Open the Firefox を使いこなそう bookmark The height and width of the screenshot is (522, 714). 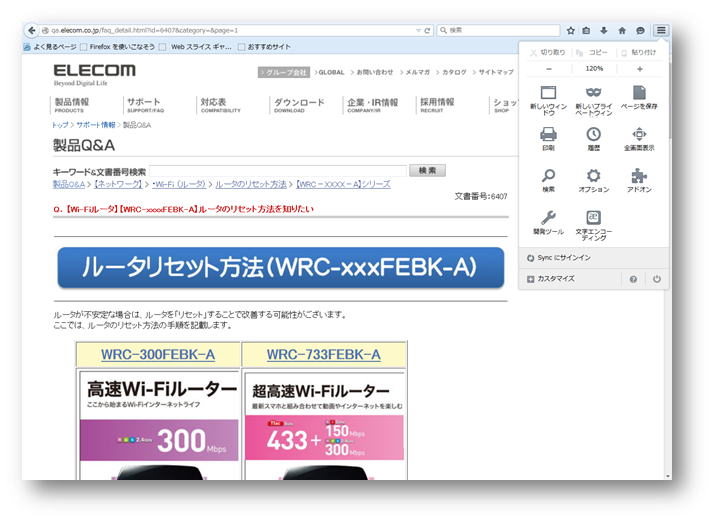(x=117, y=46)
